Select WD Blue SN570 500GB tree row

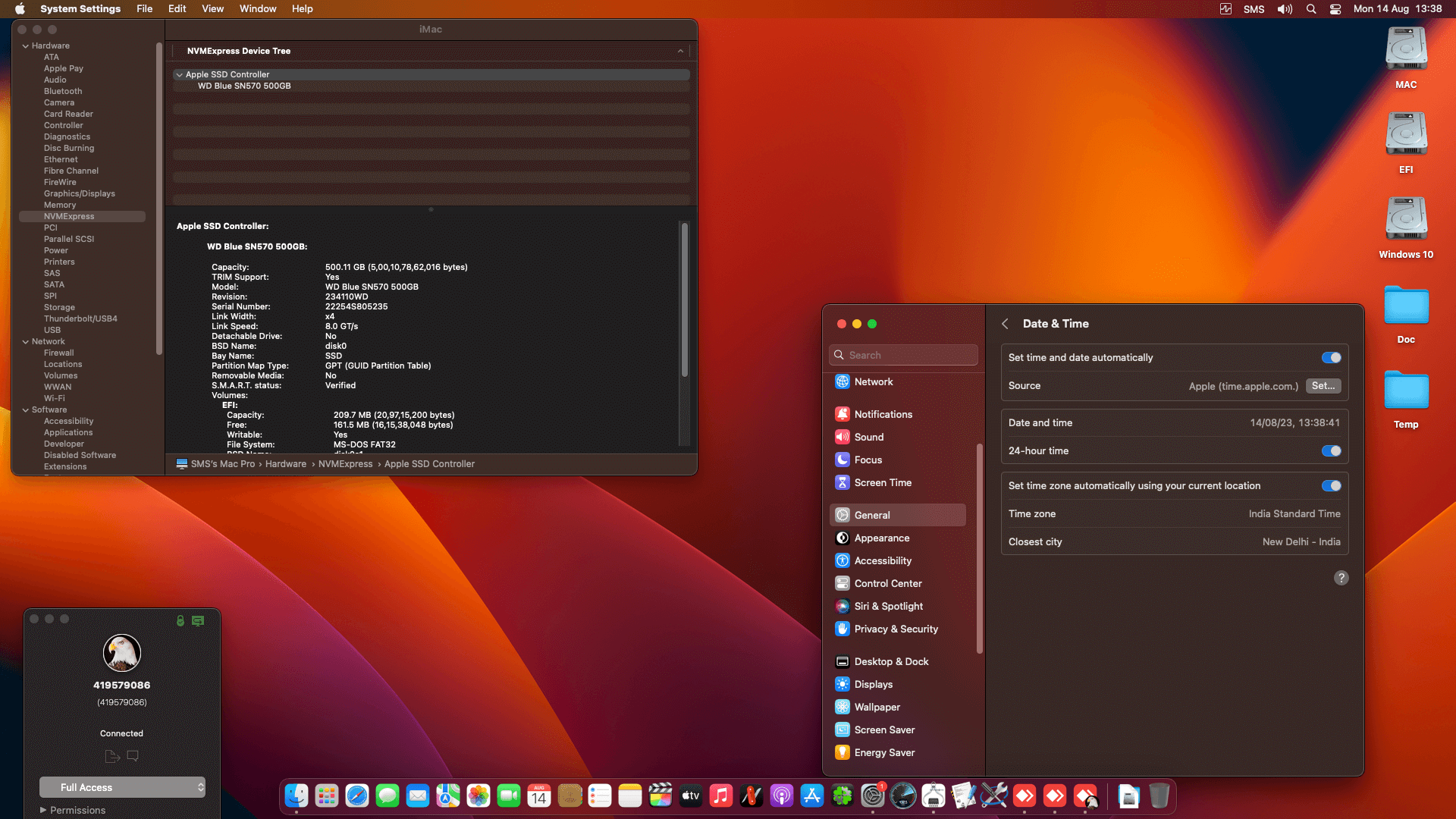pos(244,86)
